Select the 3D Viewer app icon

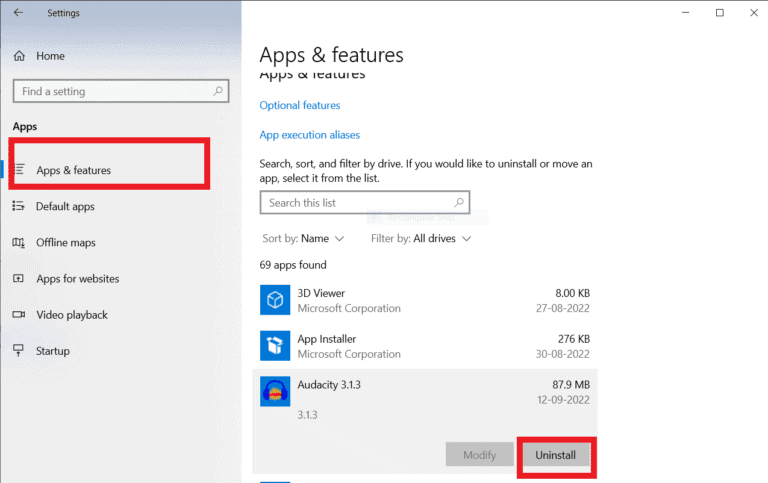coord(274,300)
